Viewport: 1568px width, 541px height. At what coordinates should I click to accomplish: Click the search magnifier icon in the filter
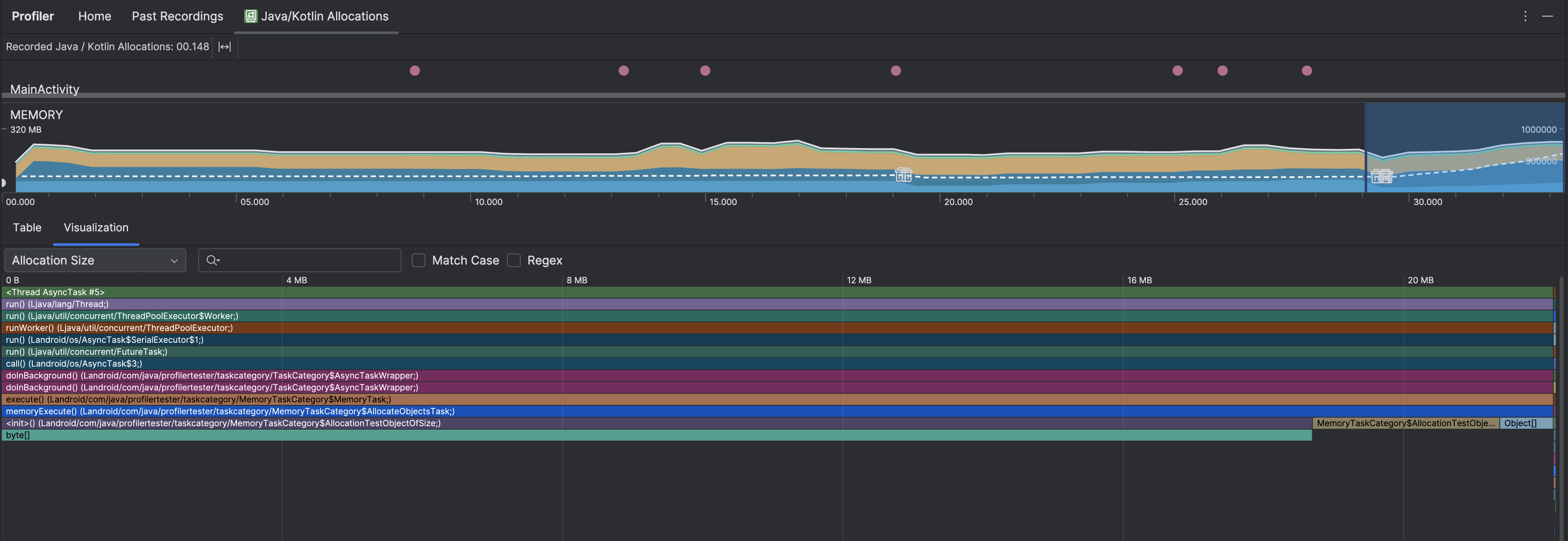point(211,260)
